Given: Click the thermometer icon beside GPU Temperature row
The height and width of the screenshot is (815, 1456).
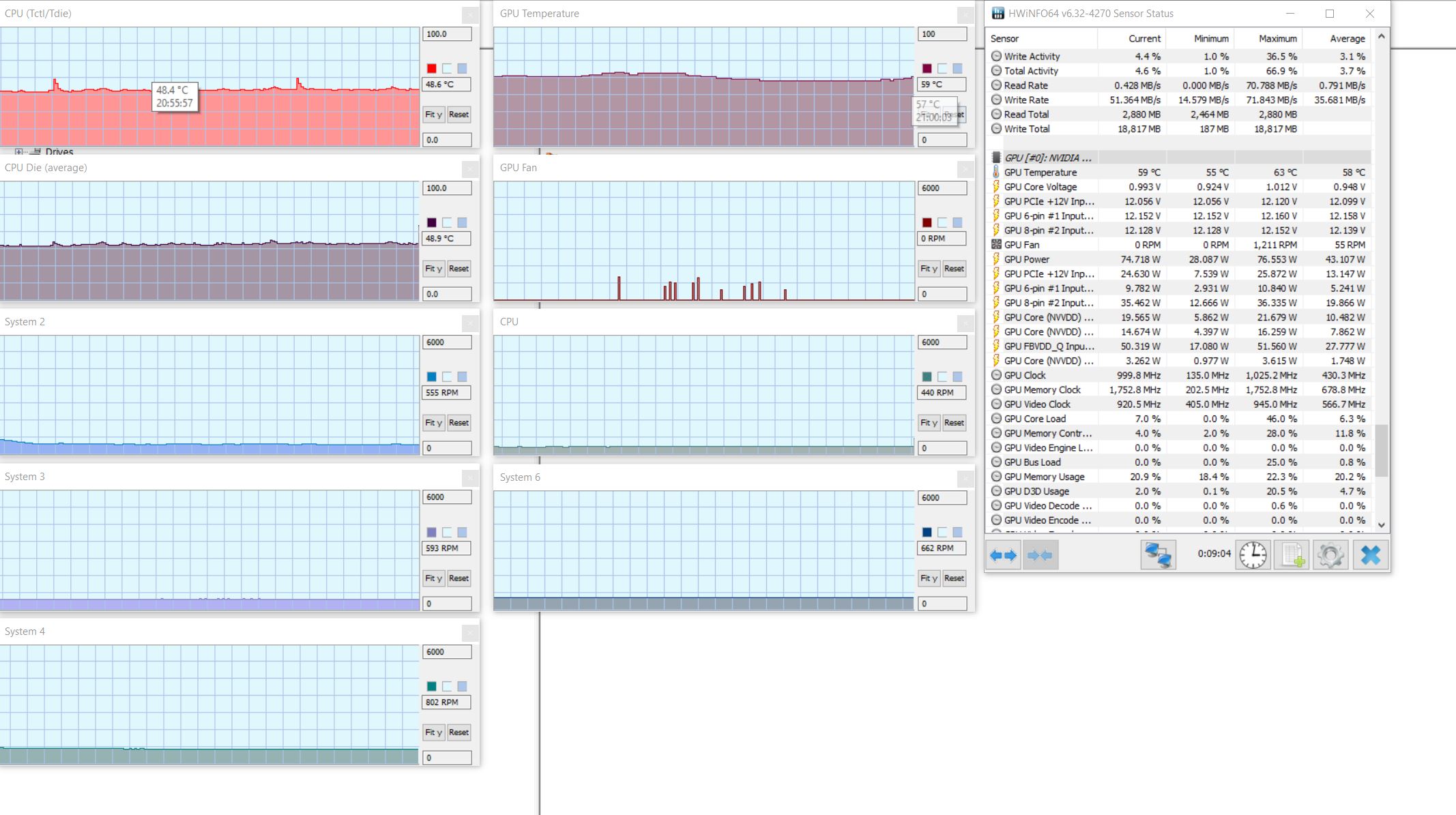Looking at the screenshot, I should click(x=996, y=173).
